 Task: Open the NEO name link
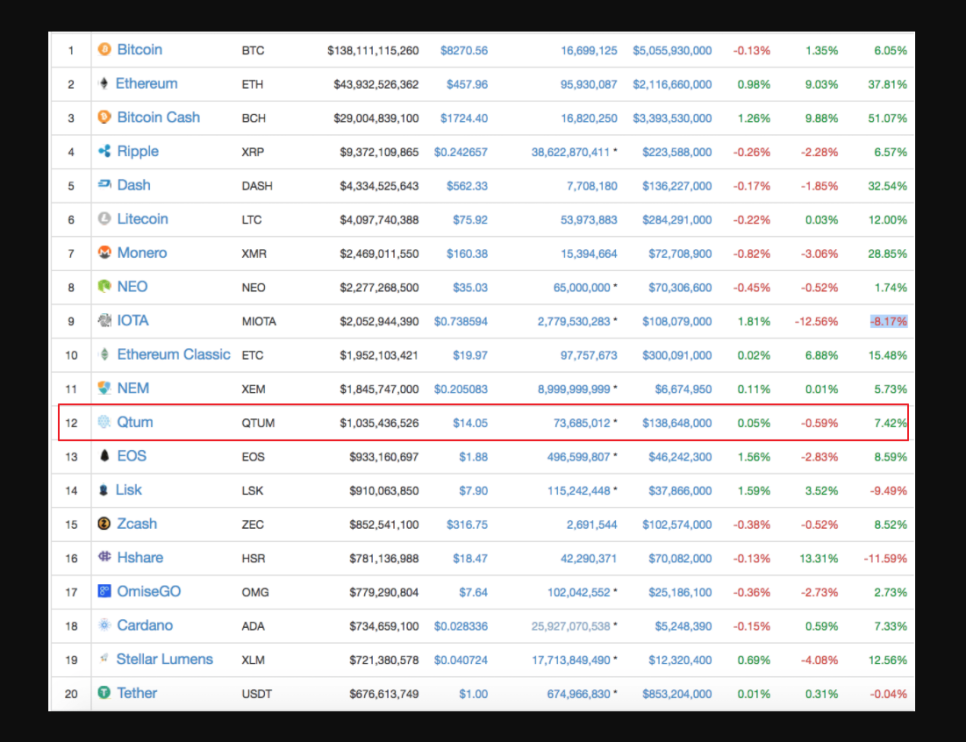(132, 287)
